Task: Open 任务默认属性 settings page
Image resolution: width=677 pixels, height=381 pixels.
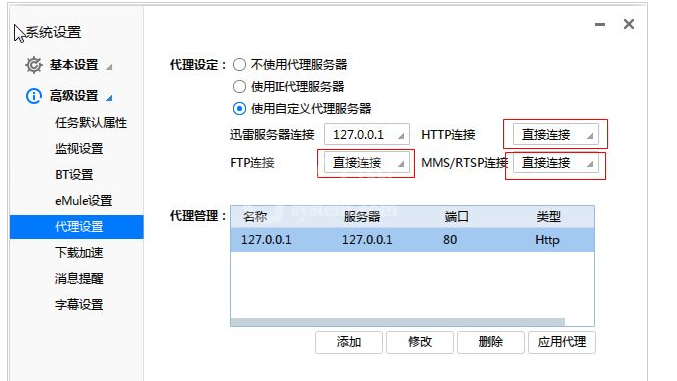Action: pyautogui.click(x=91, y=123)
